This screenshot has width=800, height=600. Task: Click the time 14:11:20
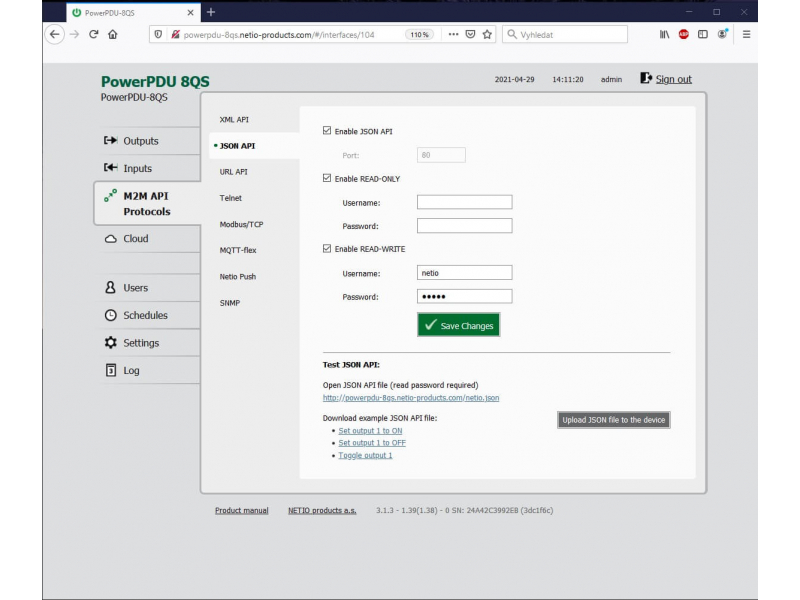tap(567, 79)
